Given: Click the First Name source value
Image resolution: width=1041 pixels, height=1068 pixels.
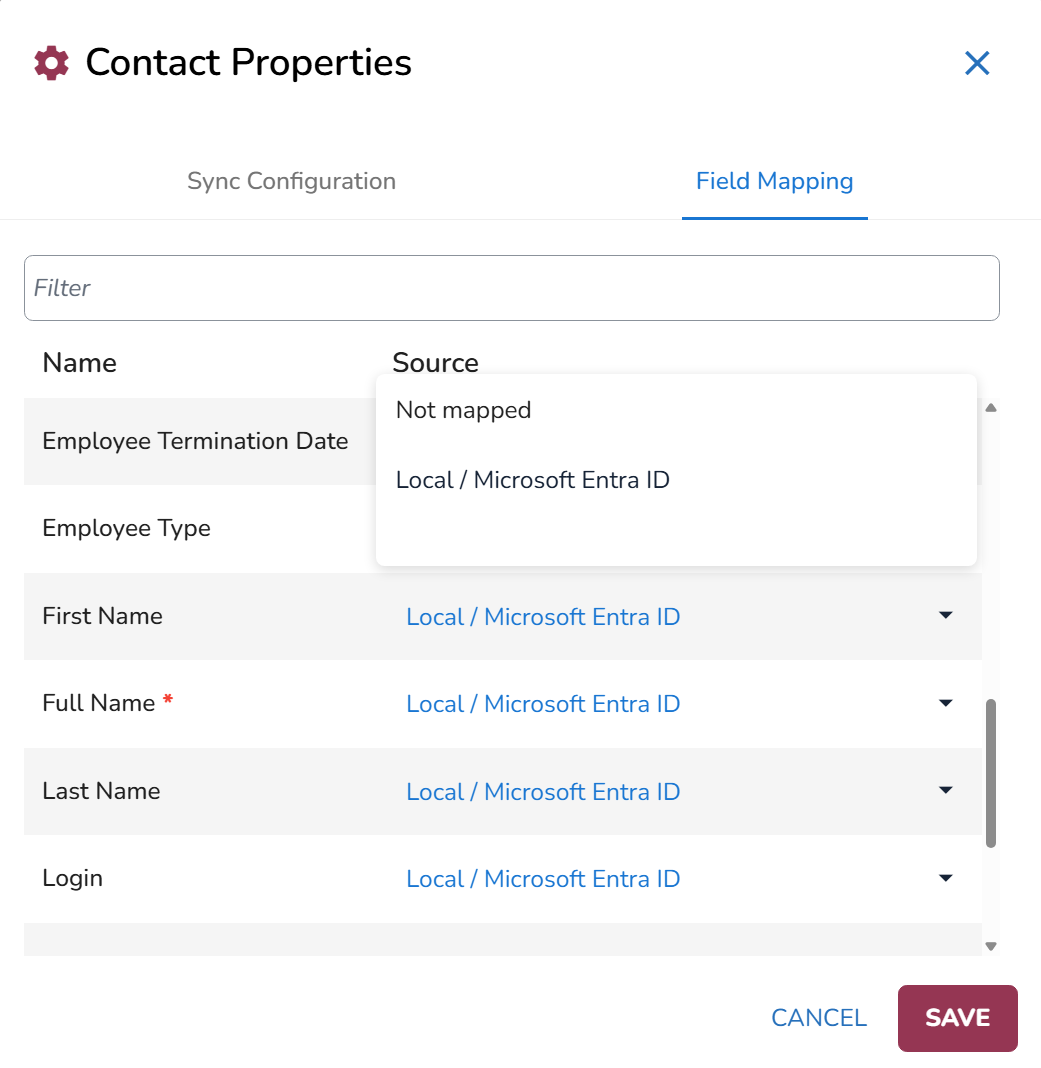Looking at the screenshot, I should pyautogui.click(x=543, y=617).
